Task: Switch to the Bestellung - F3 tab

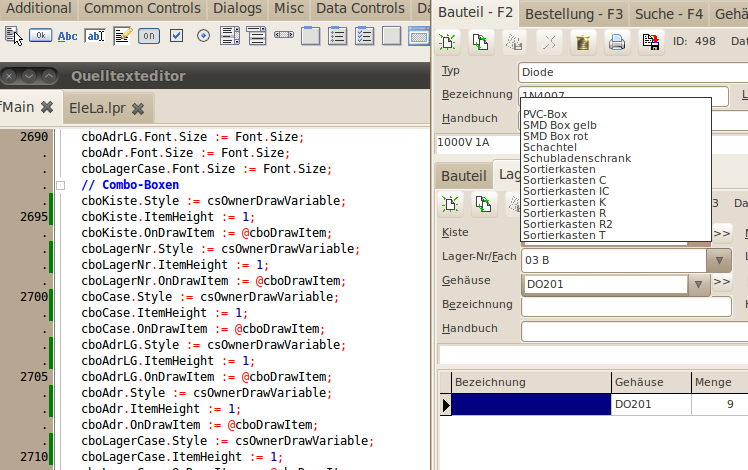Action: click(x=574, y=14)
